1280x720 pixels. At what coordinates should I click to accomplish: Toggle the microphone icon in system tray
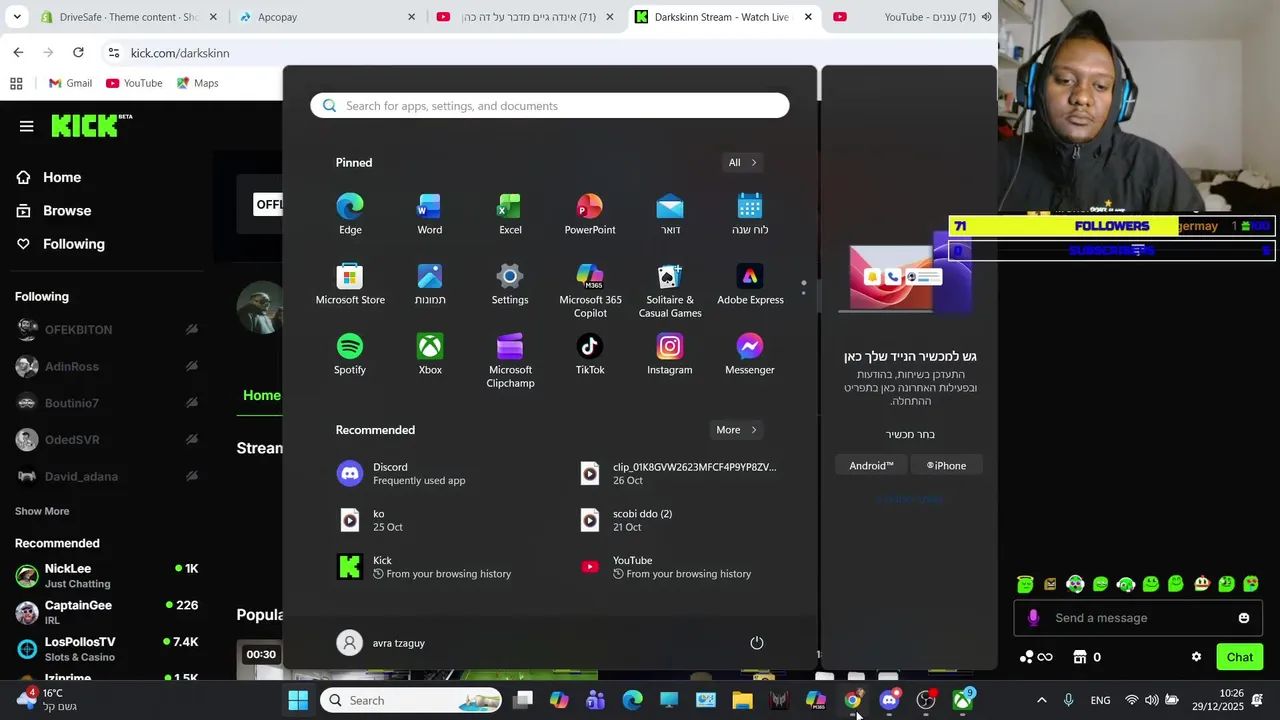click(x=1068, y=700)
